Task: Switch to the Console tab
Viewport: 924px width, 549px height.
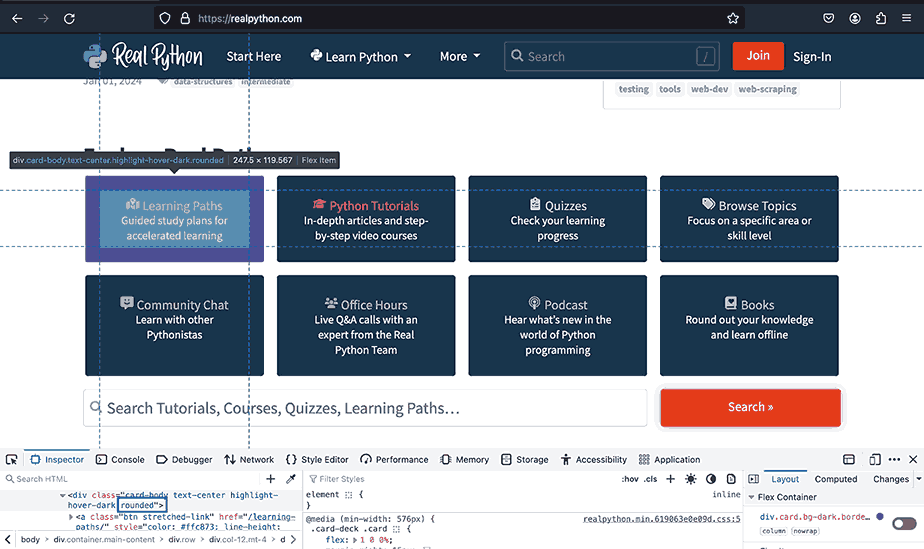Action: tap(120, 459)
